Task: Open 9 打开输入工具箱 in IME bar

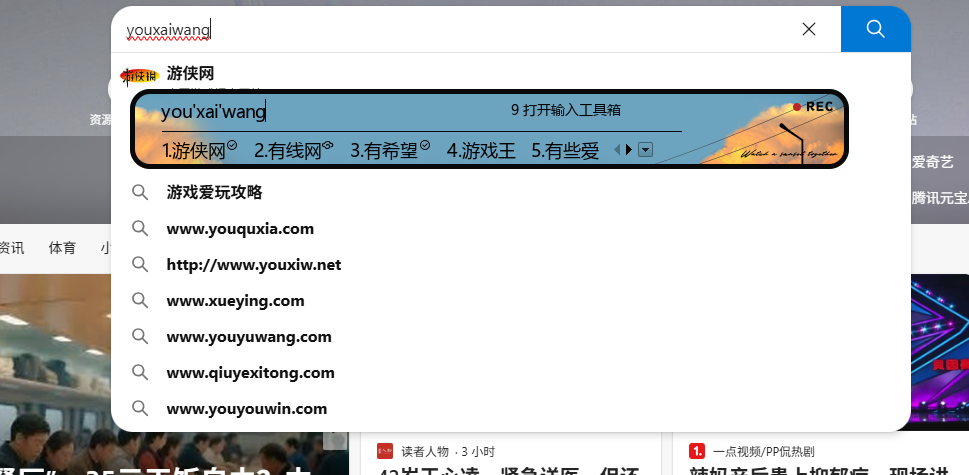Action: point(565,110)
